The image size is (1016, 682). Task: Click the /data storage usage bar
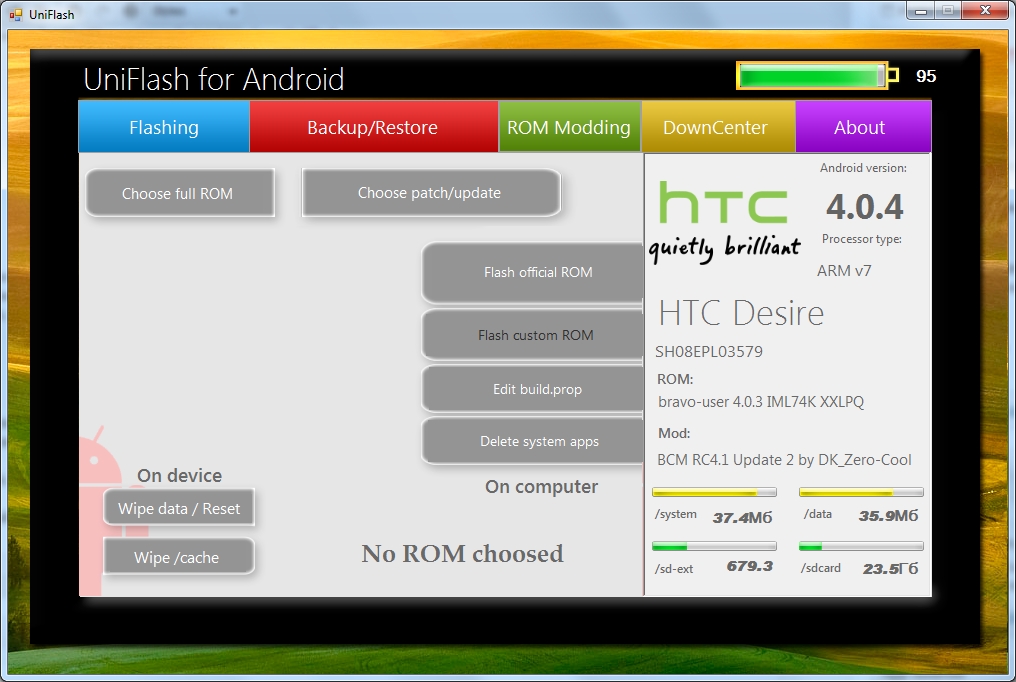[861, 492]
